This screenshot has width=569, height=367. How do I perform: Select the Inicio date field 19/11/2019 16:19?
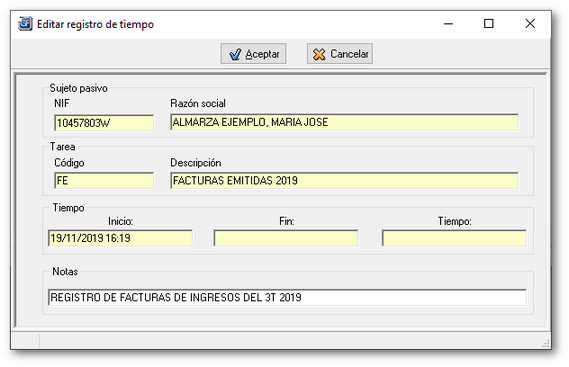point(120,238)
